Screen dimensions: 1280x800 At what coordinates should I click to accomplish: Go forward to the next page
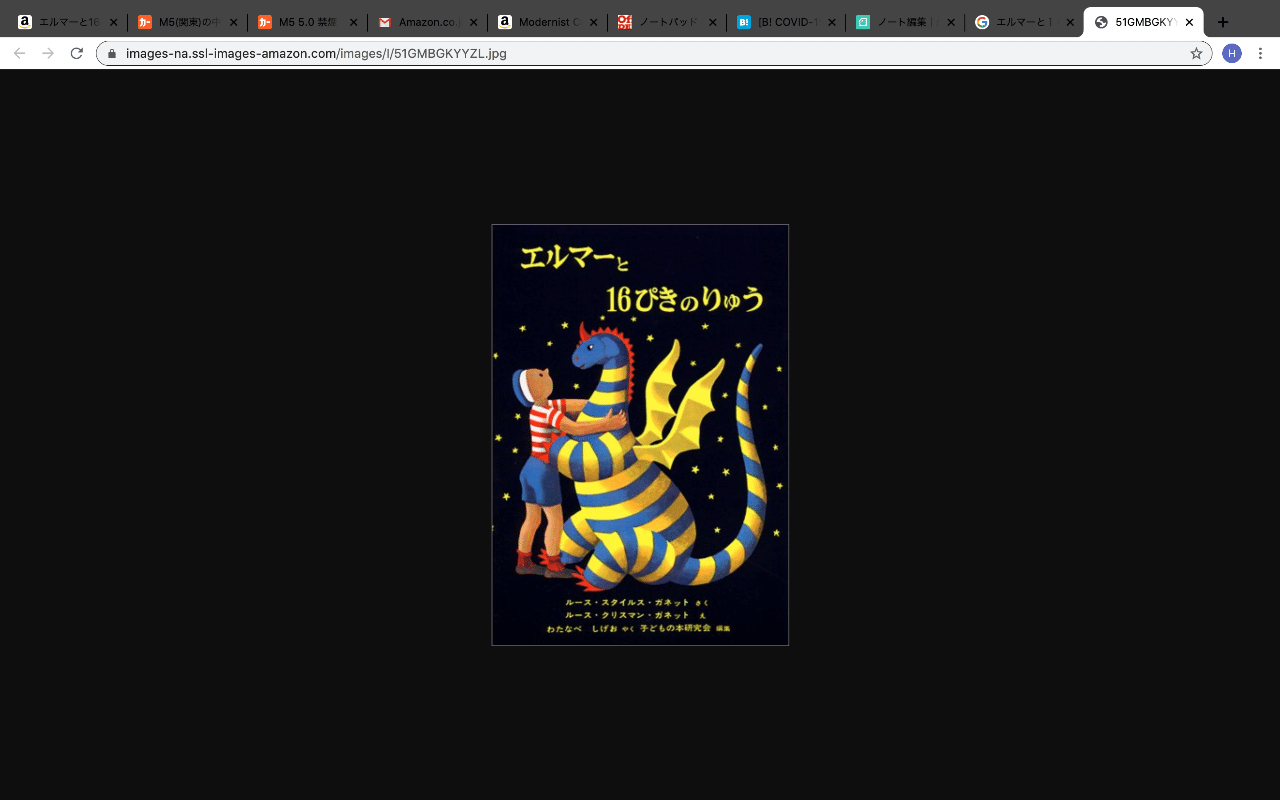pyautogui.click(x=48, y=53)
